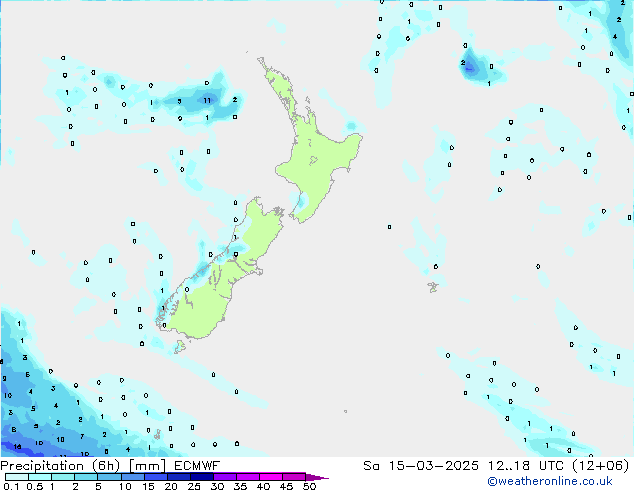Click the 1–2 mm legend color swatch

coord(63,477)
